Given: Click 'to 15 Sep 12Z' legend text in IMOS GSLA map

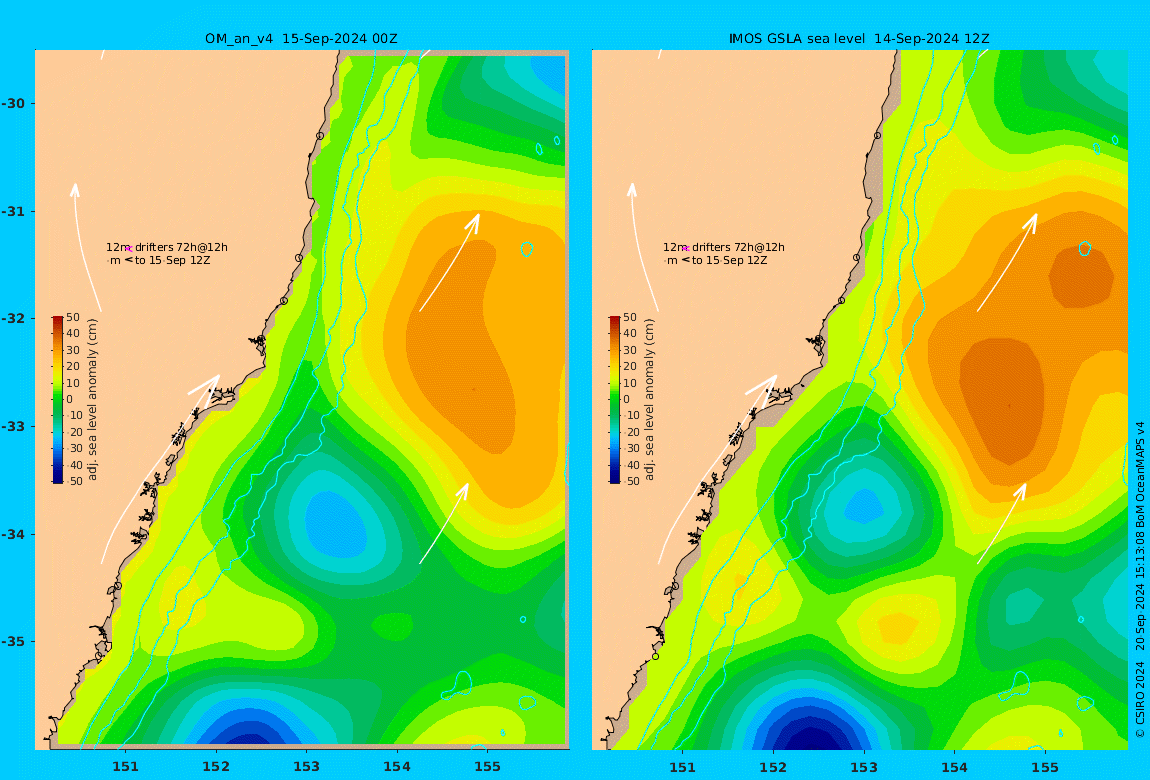Looking at the screenshot, I should point(730,260).
